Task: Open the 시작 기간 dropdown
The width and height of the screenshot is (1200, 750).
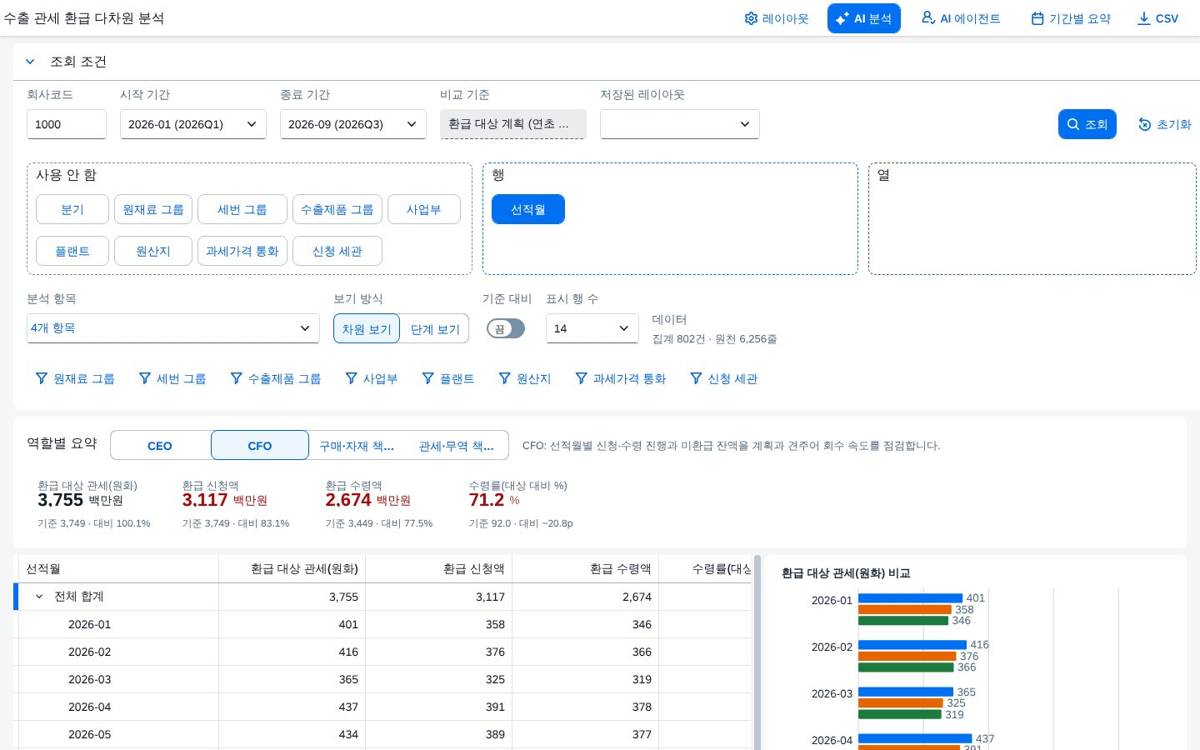Action: pyautogui.click(x=193, y=124)
